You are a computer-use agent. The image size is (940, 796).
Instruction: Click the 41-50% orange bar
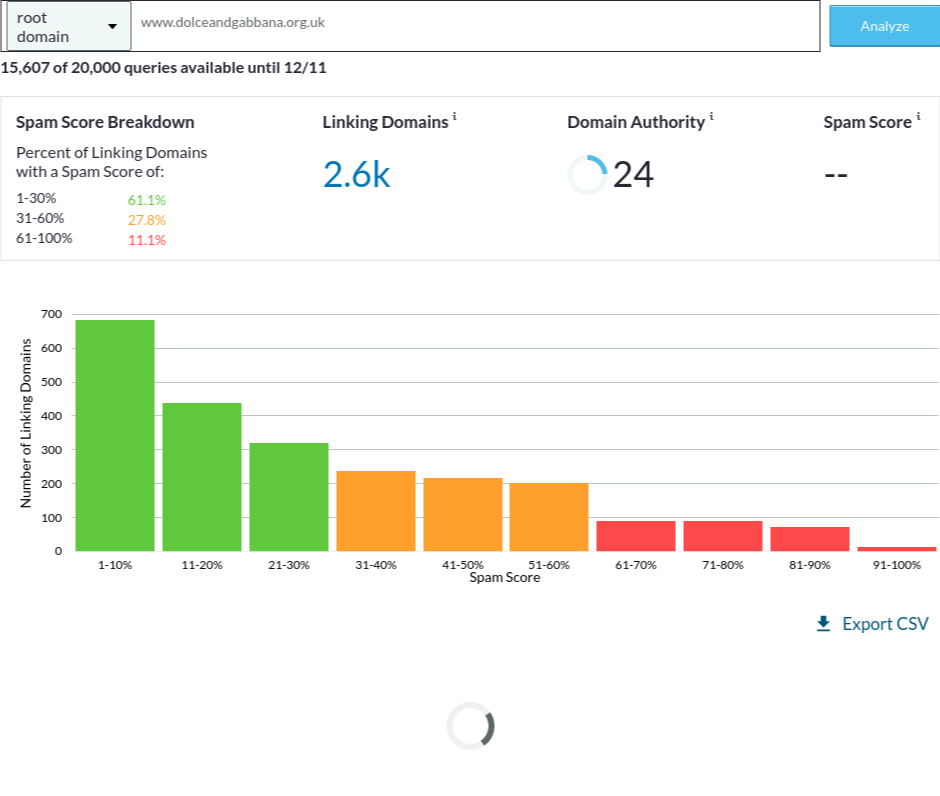pyautogui.click(x=463, y=514)
